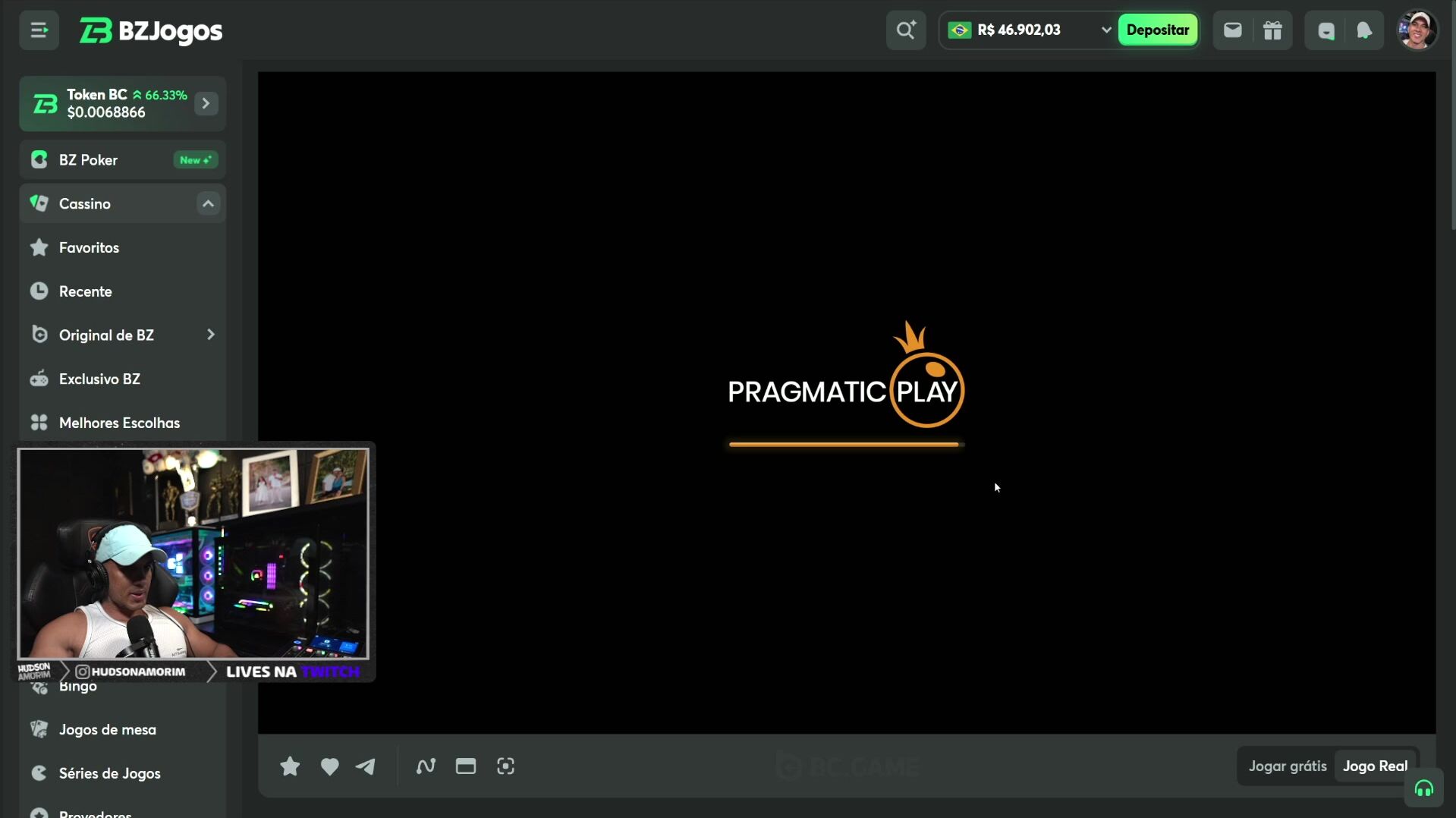This screenshot has height=818, width=1456.
Task: Open BZ Poker menu item
Action: [x=122, y=160]
